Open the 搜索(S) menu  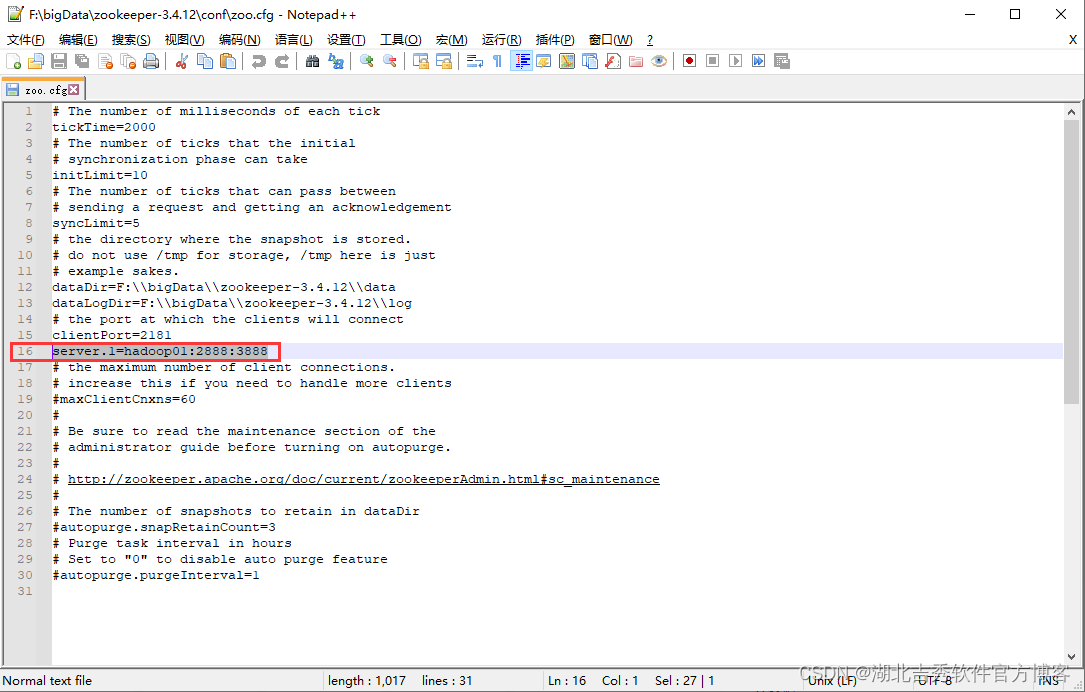click(x=131, y=39)
